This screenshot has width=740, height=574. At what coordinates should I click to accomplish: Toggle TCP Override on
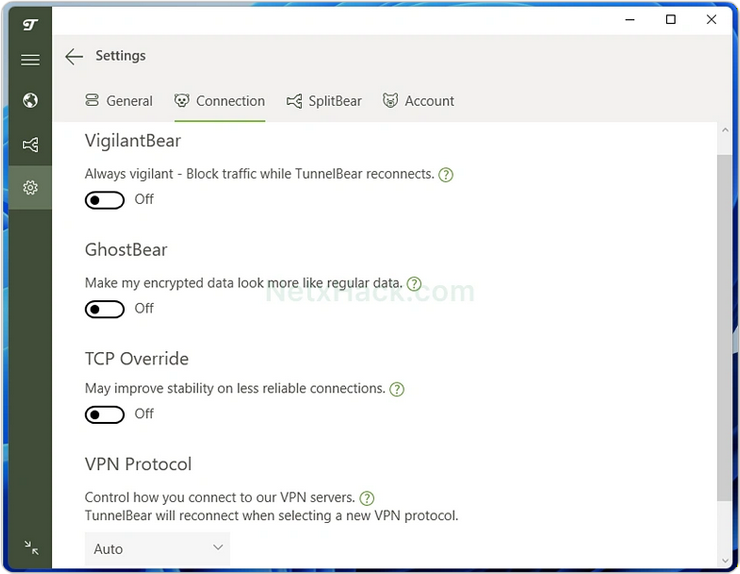tap(105, 414)
